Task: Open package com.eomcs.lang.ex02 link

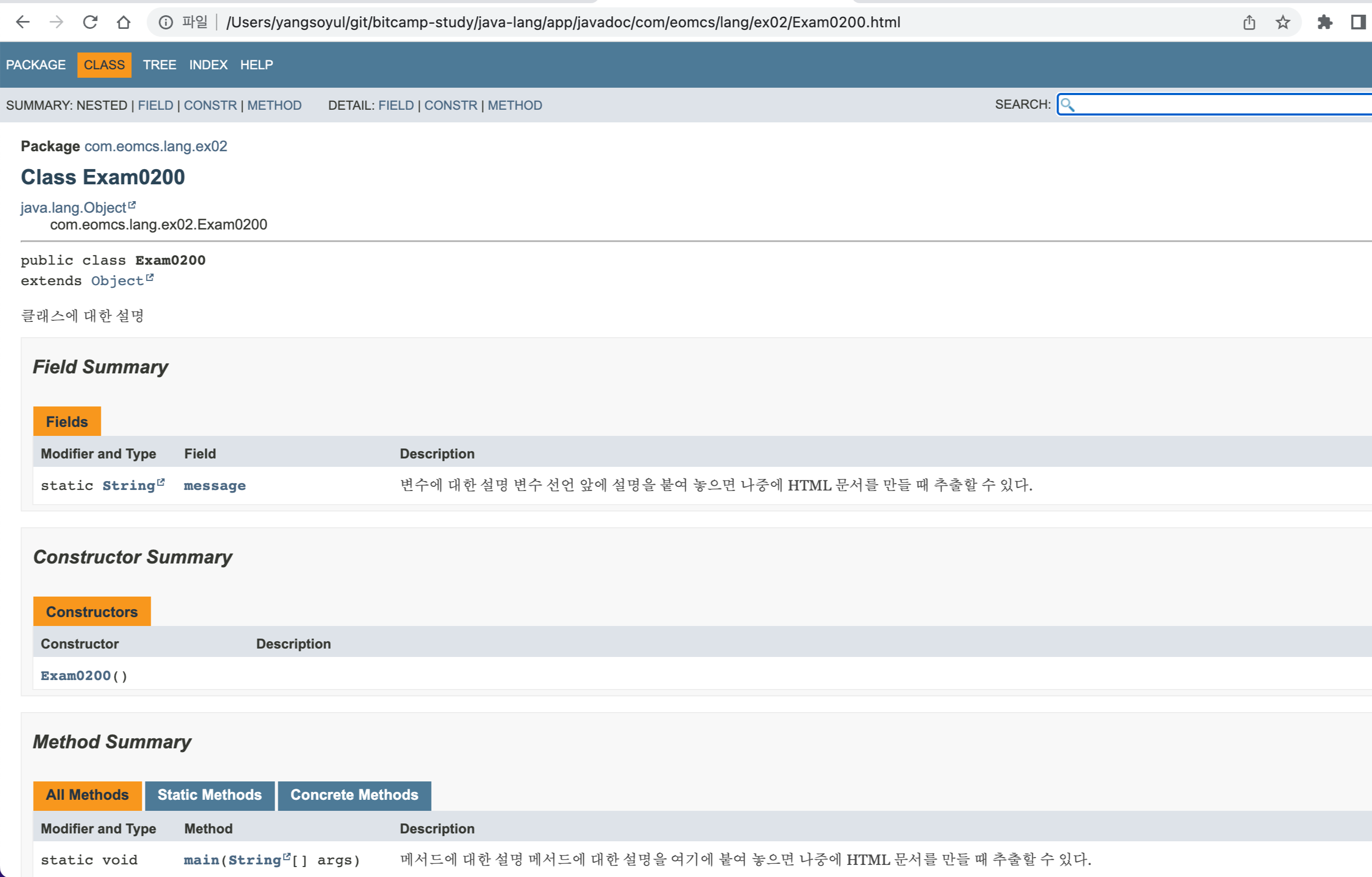Action: 155,147
